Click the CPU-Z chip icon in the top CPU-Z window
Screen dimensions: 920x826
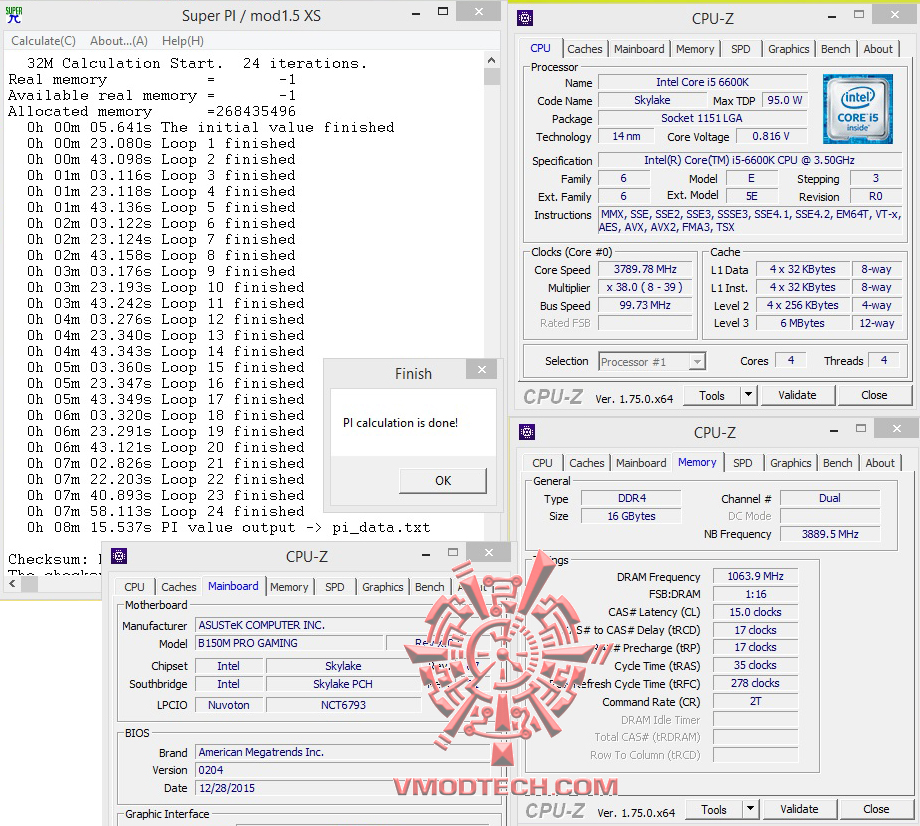click(x=525, y=18)
